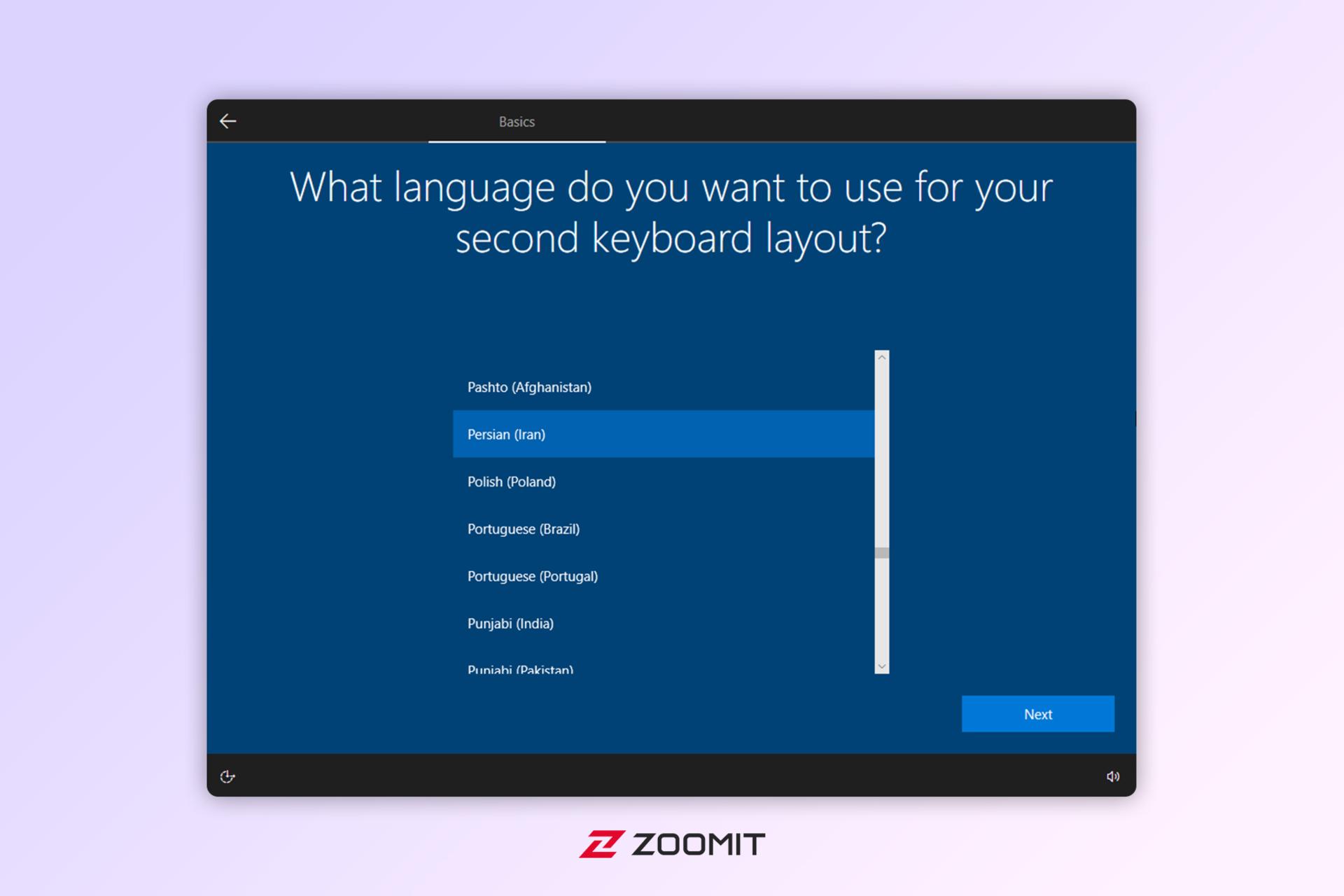The image size is (1344, 896).
Task: Pick Punjabi (India) layout
Action: pos(664,623)
